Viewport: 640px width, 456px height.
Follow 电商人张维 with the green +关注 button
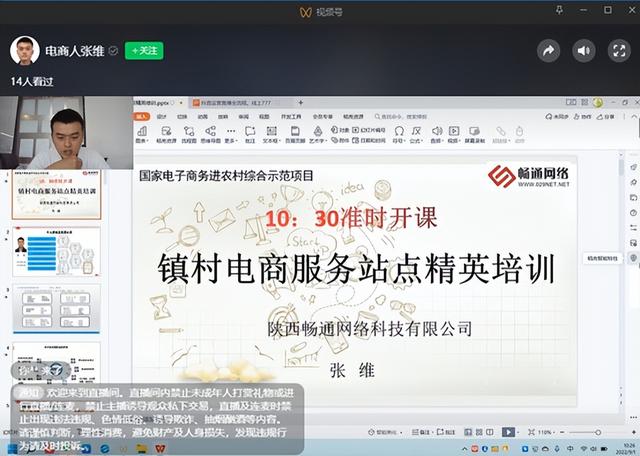144,51
